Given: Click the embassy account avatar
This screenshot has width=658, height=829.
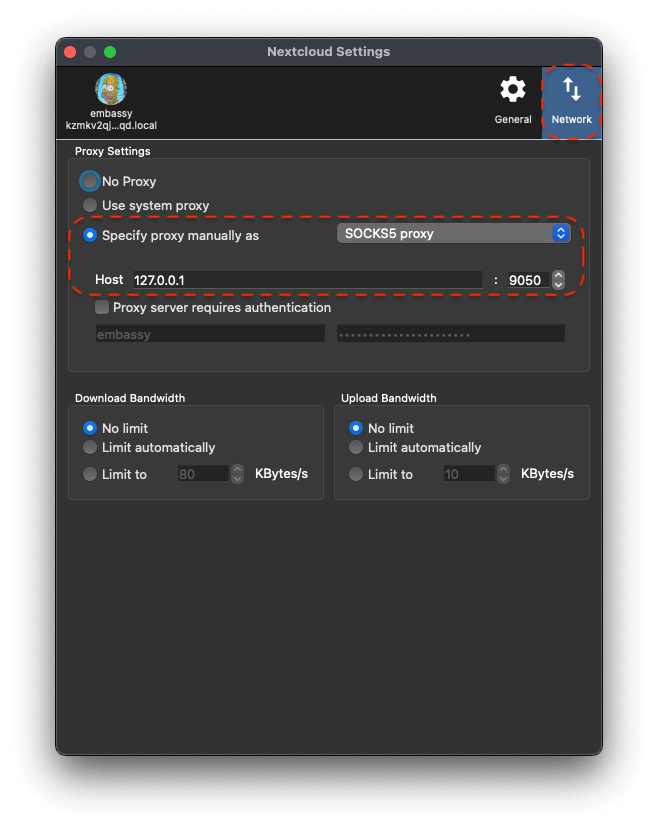Looking at the screenshot, I should click(111, 89).
